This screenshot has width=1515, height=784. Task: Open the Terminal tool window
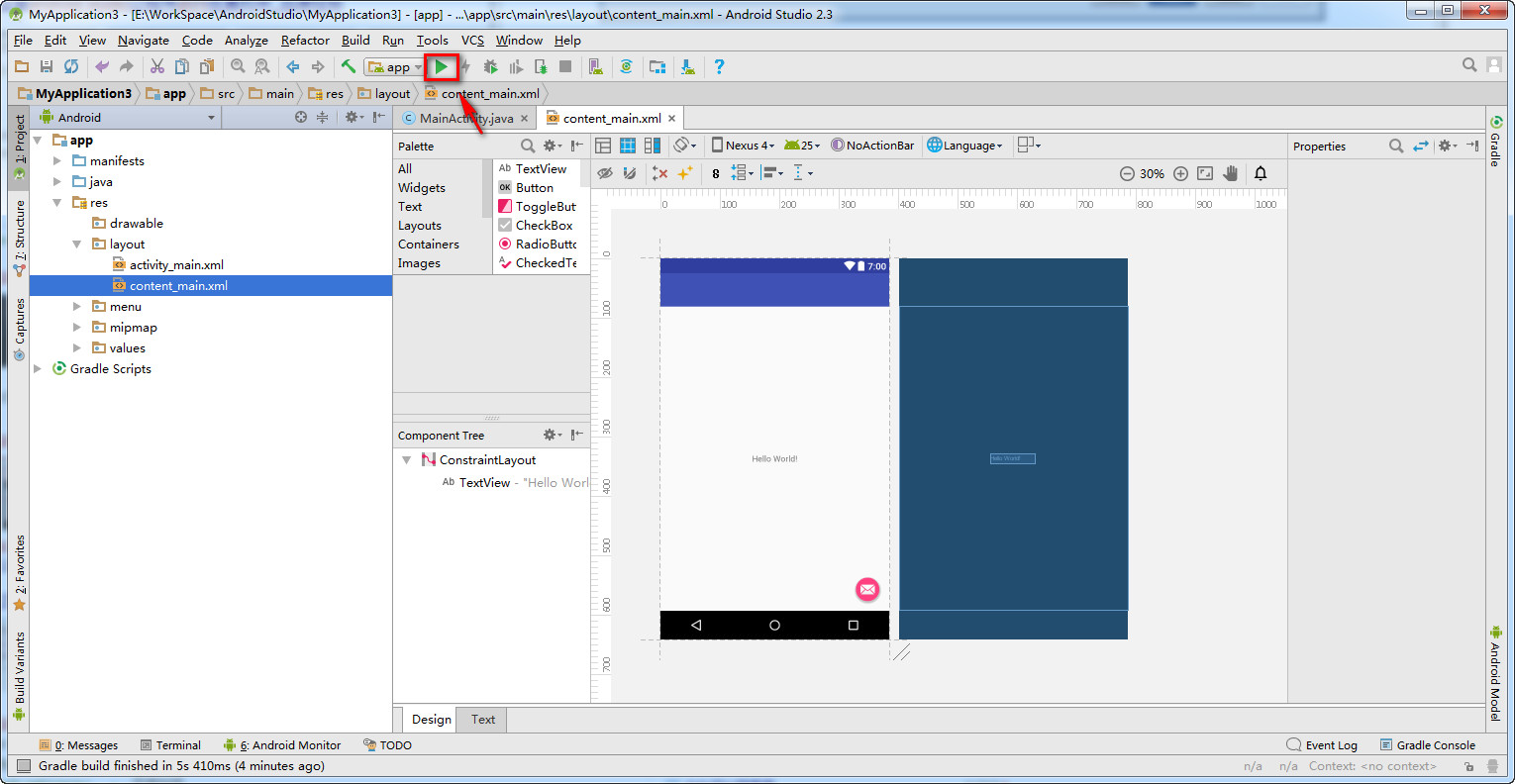point(170,745)
